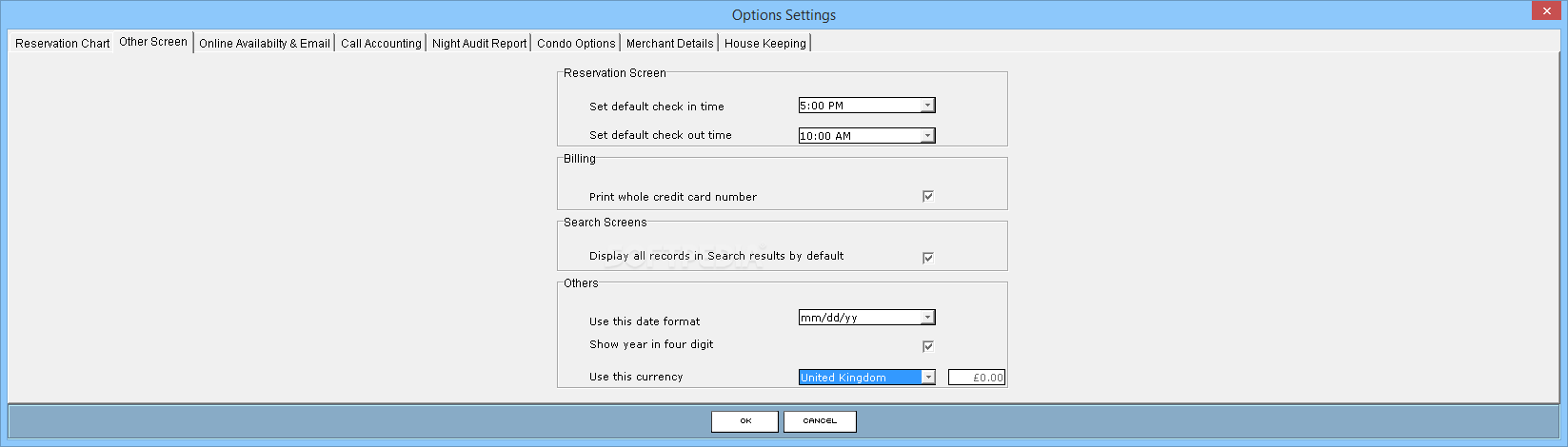
Task: Switch to the Merchant Details tab
Action: 669,43
